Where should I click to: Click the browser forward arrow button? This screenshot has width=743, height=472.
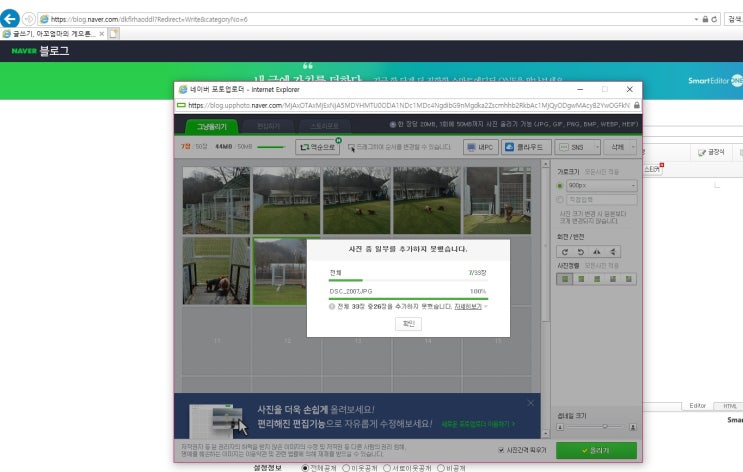point(29,19)
